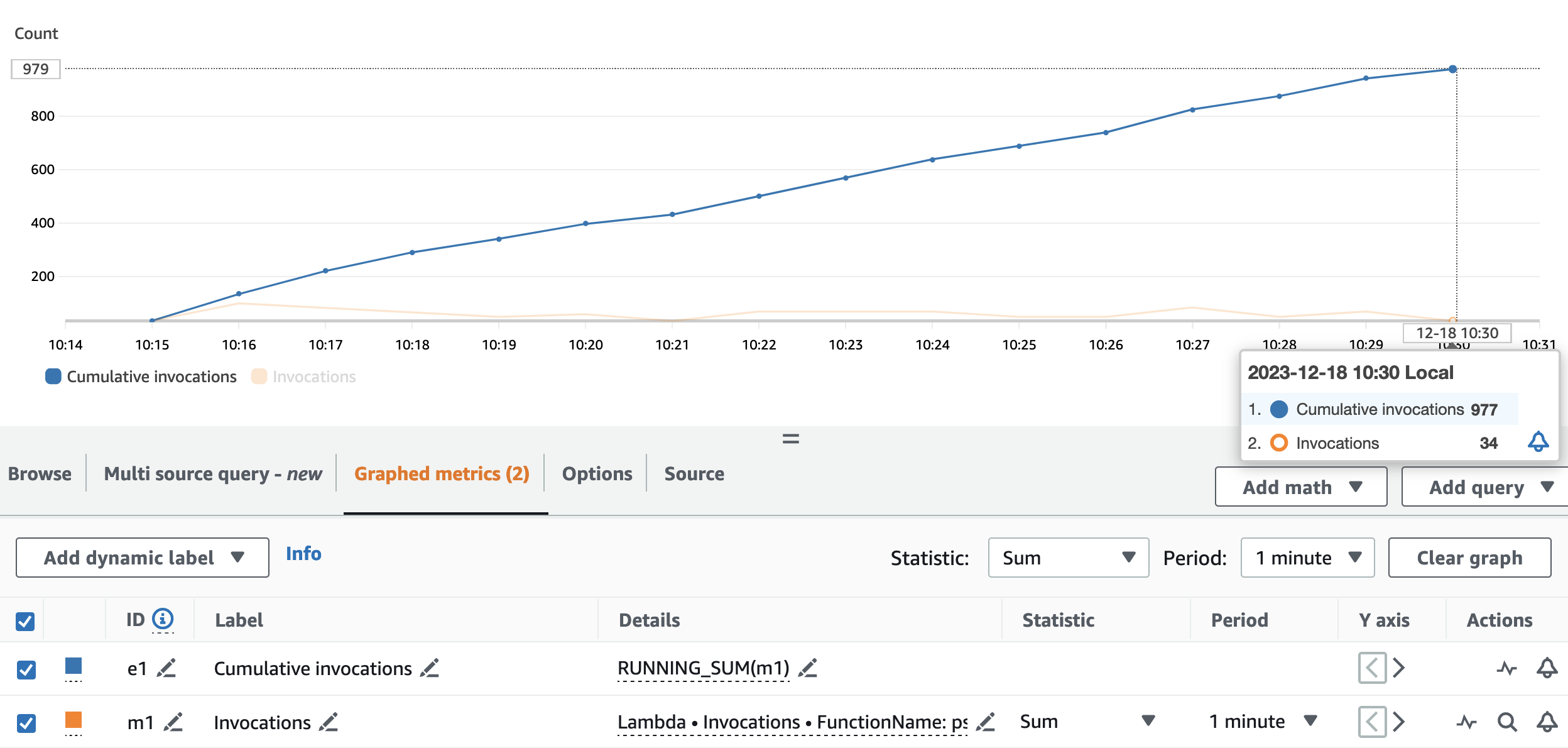Click anomaly detection icon in e1 row
This screenshot has width=1568, height=748.
[x=1506, y=668]
